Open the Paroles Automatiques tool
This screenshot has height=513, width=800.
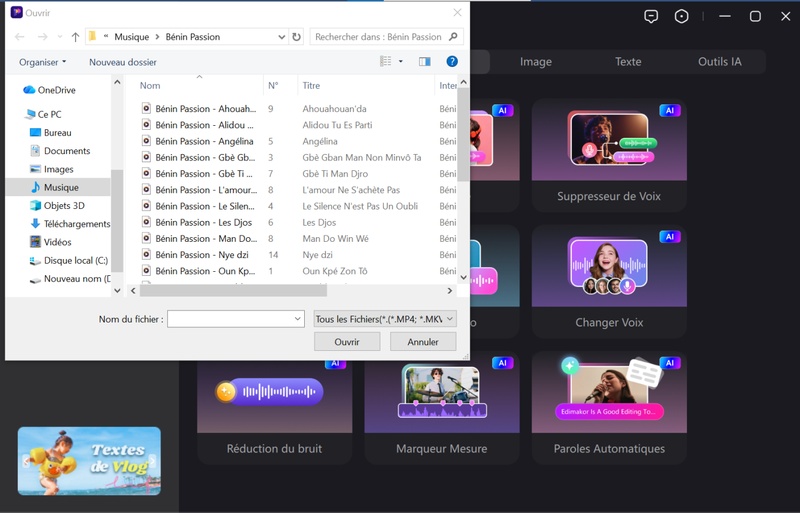tap(609, 408)
